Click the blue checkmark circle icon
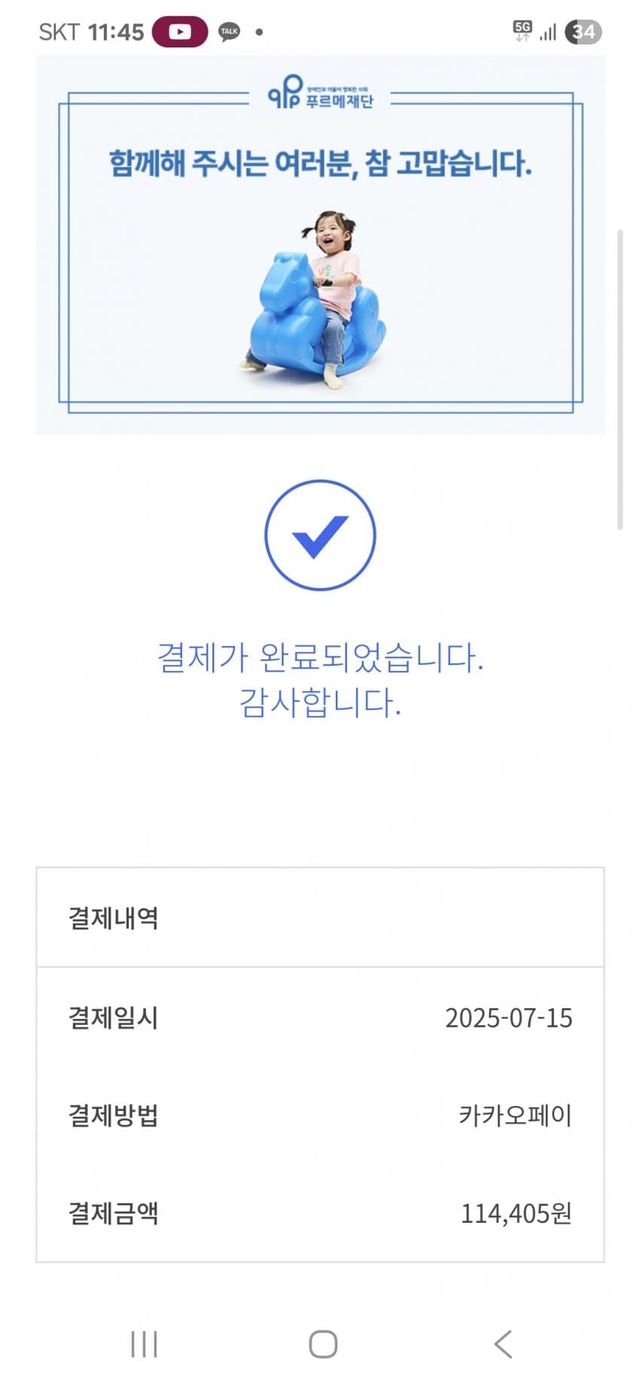Screen dimensions: 640x1387 click(x=320, y=535)
